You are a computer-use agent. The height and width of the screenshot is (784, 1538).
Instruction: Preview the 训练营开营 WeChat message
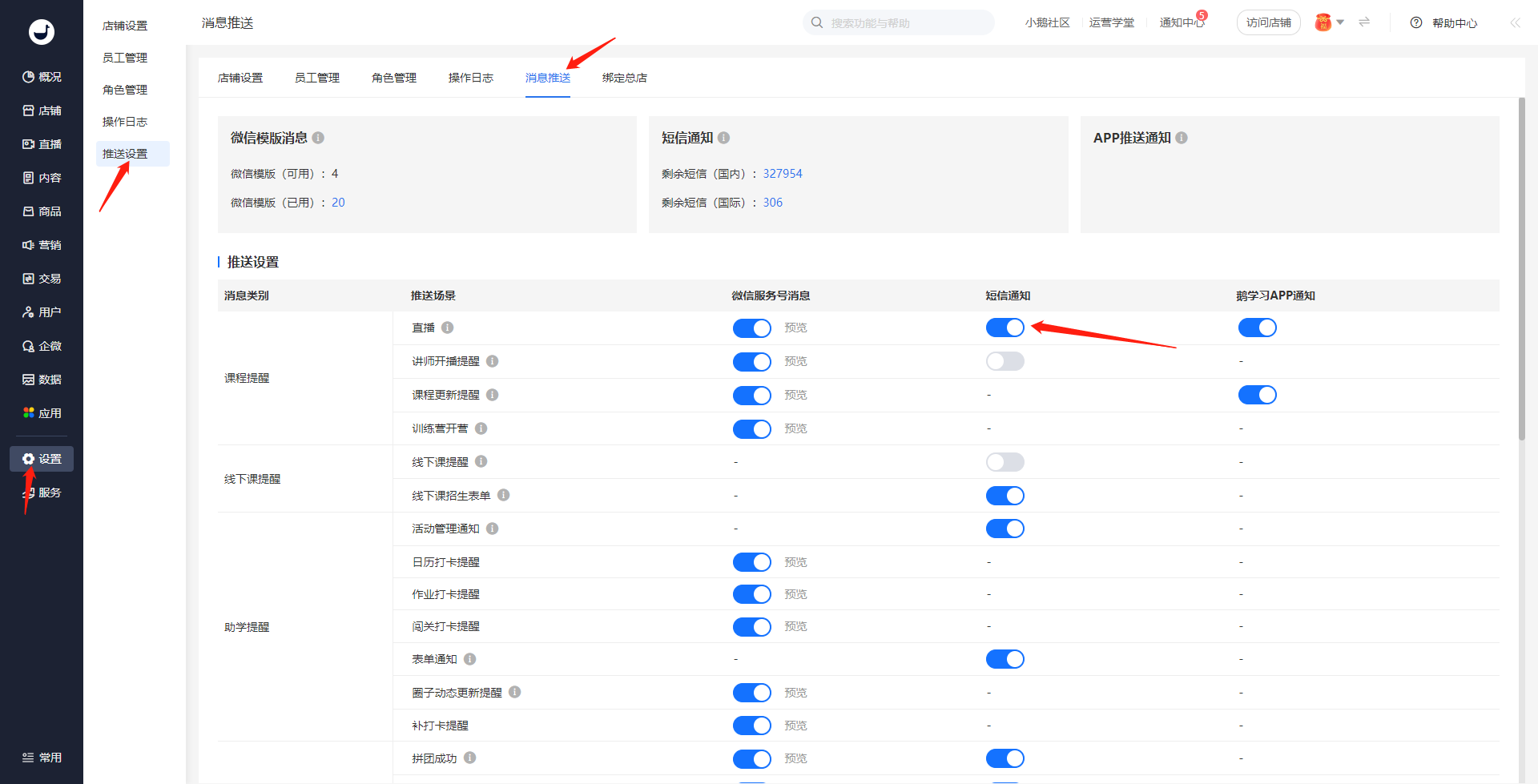[795, 428]
